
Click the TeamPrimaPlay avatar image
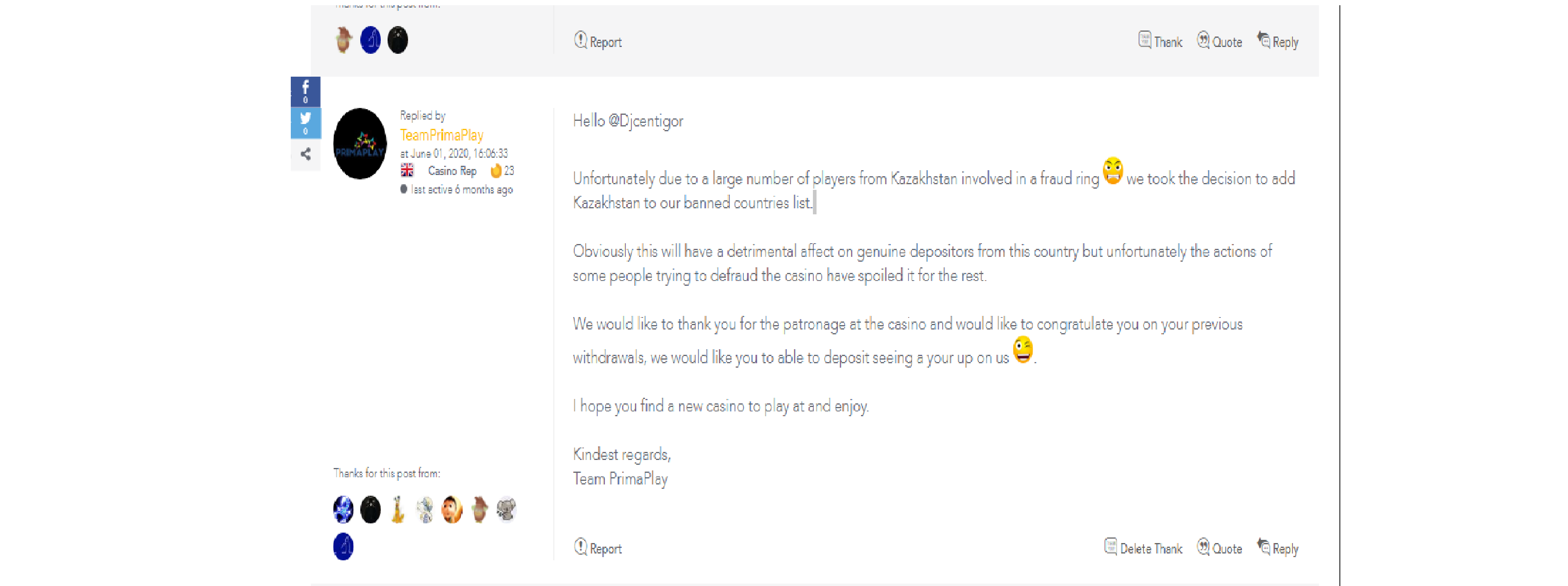coord(360,144)
